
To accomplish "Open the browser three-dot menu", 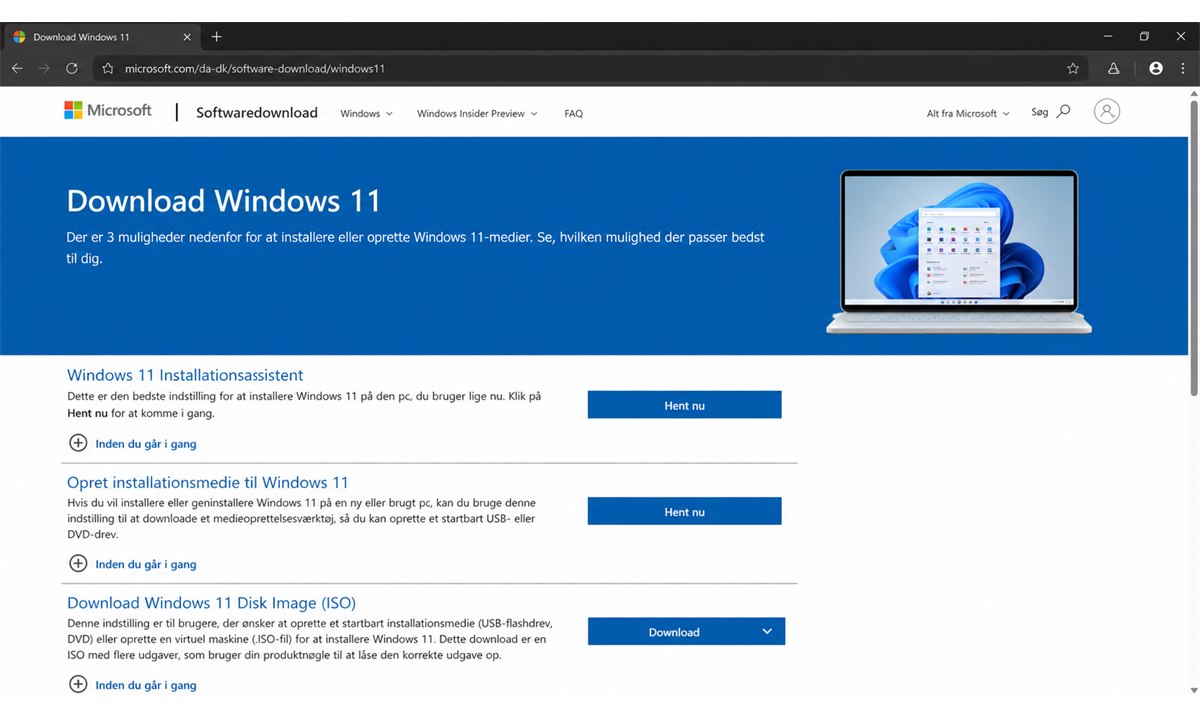I will click(1182, 69).
